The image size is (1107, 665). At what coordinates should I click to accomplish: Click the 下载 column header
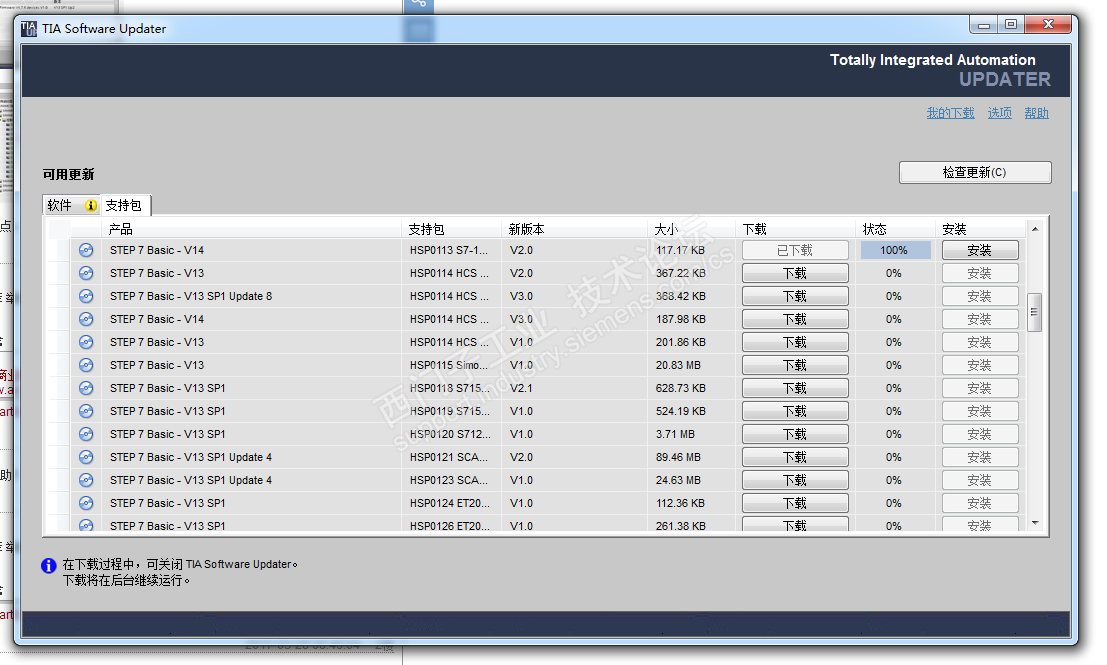pyautogui.click(x=796, y=229)
